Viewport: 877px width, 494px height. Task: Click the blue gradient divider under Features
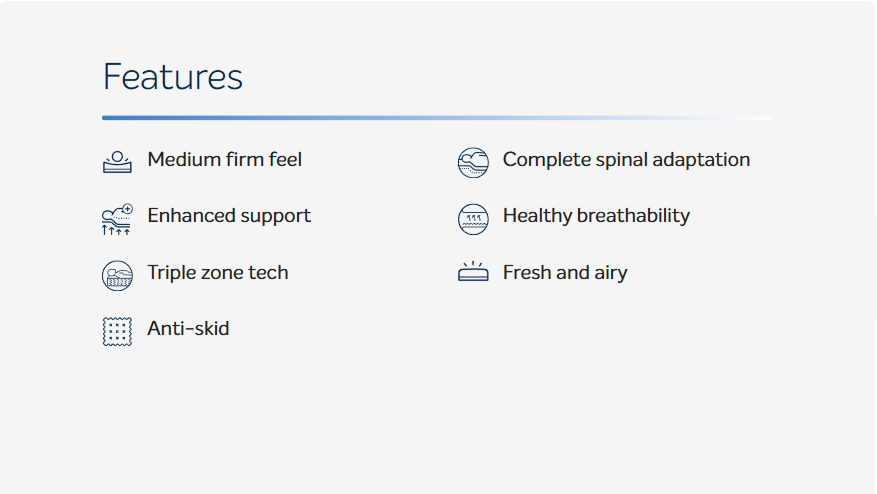[437, 118]
